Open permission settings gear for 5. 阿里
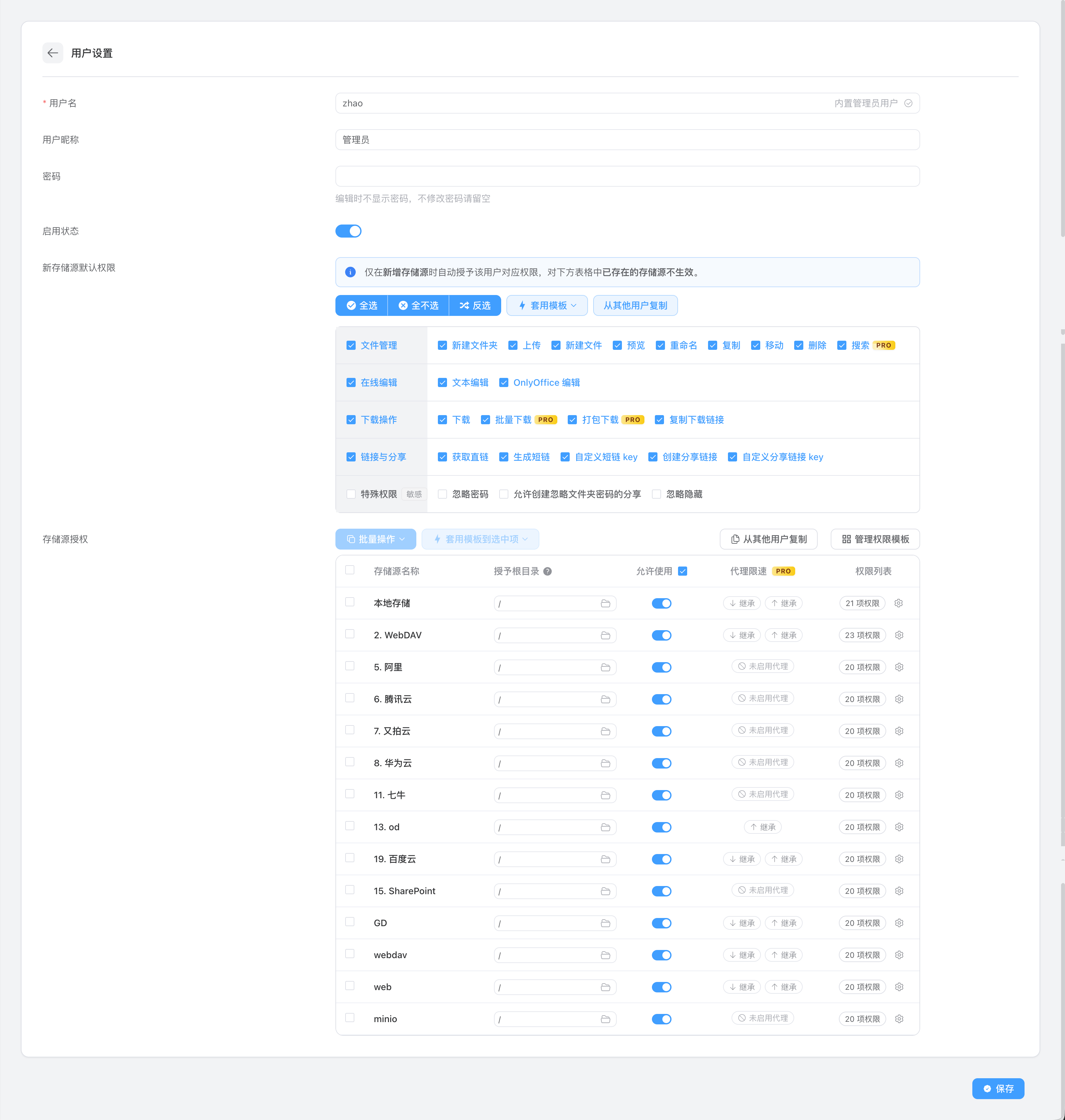 [899, 667]
